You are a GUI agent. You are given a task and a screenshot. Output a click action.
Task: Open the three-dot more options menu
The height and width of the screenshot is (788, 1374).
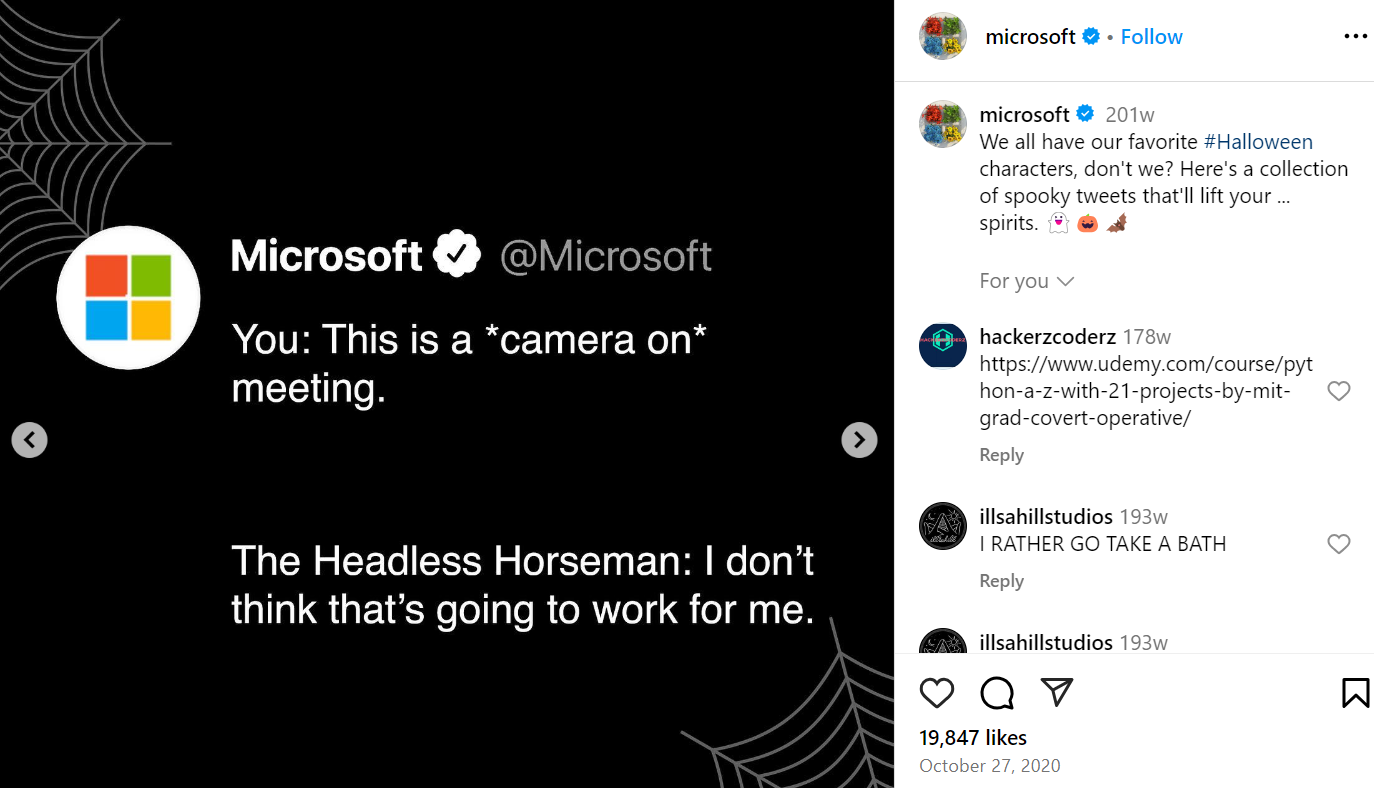[1355, 37]
